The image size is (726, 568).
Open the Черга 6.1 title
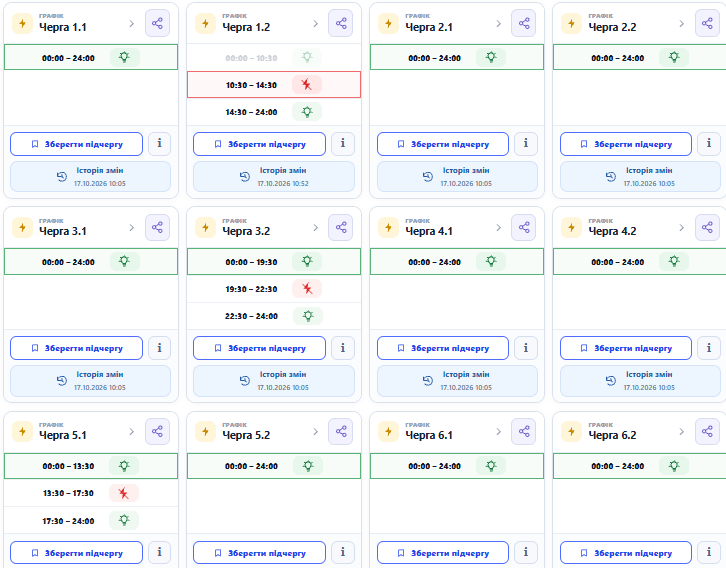[x=429, y=435]
